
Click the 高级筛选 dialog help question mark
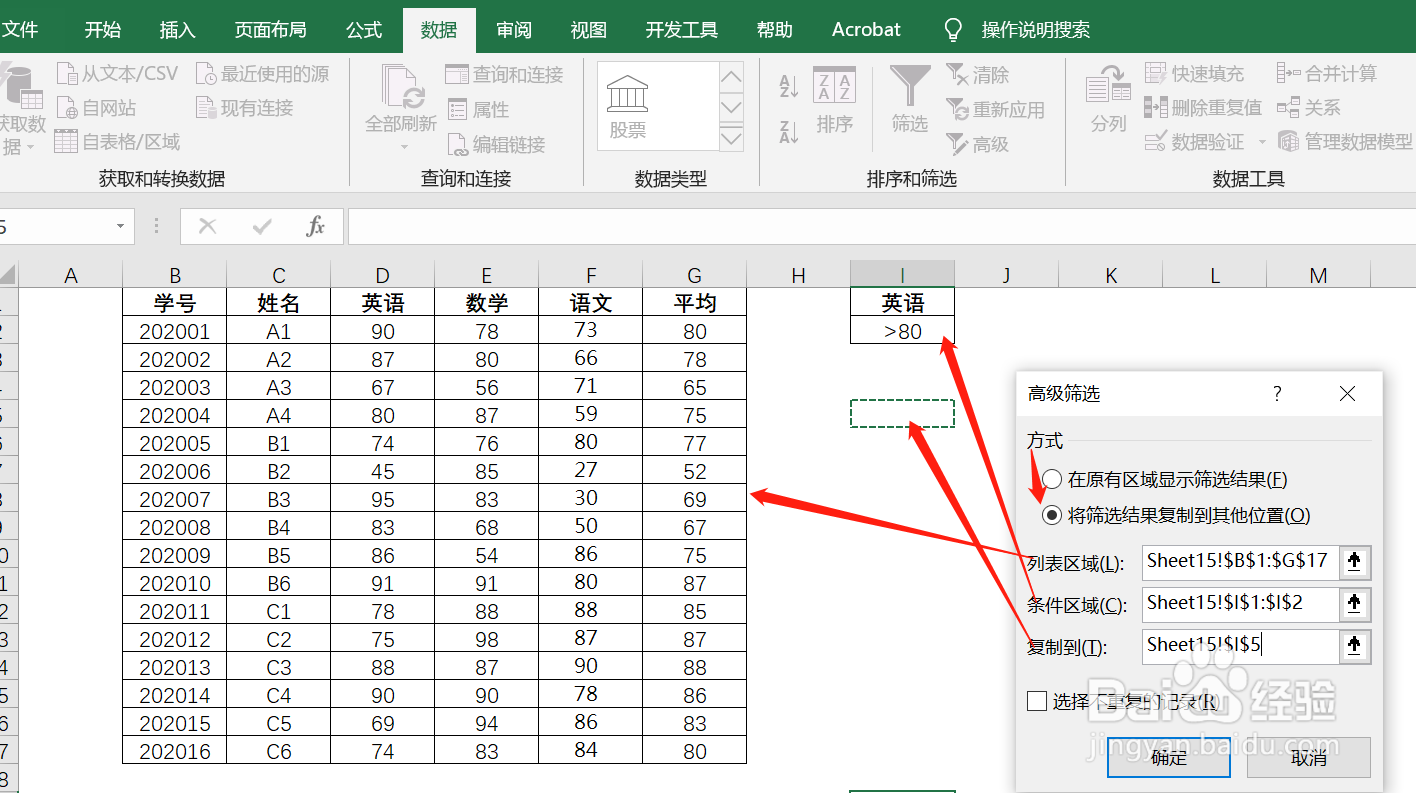(x=1277, y=394)
